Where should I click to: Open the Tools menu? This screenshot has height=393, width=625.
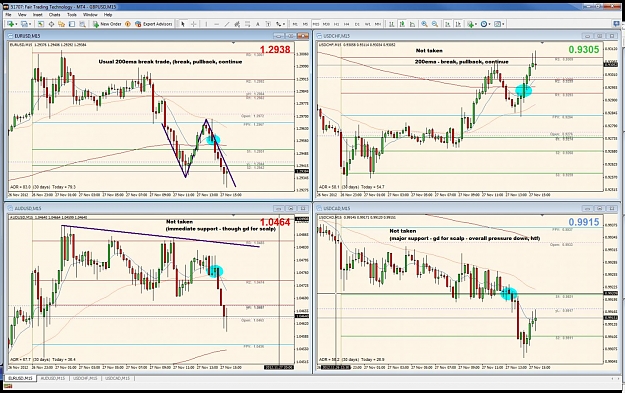click(72, 15)
